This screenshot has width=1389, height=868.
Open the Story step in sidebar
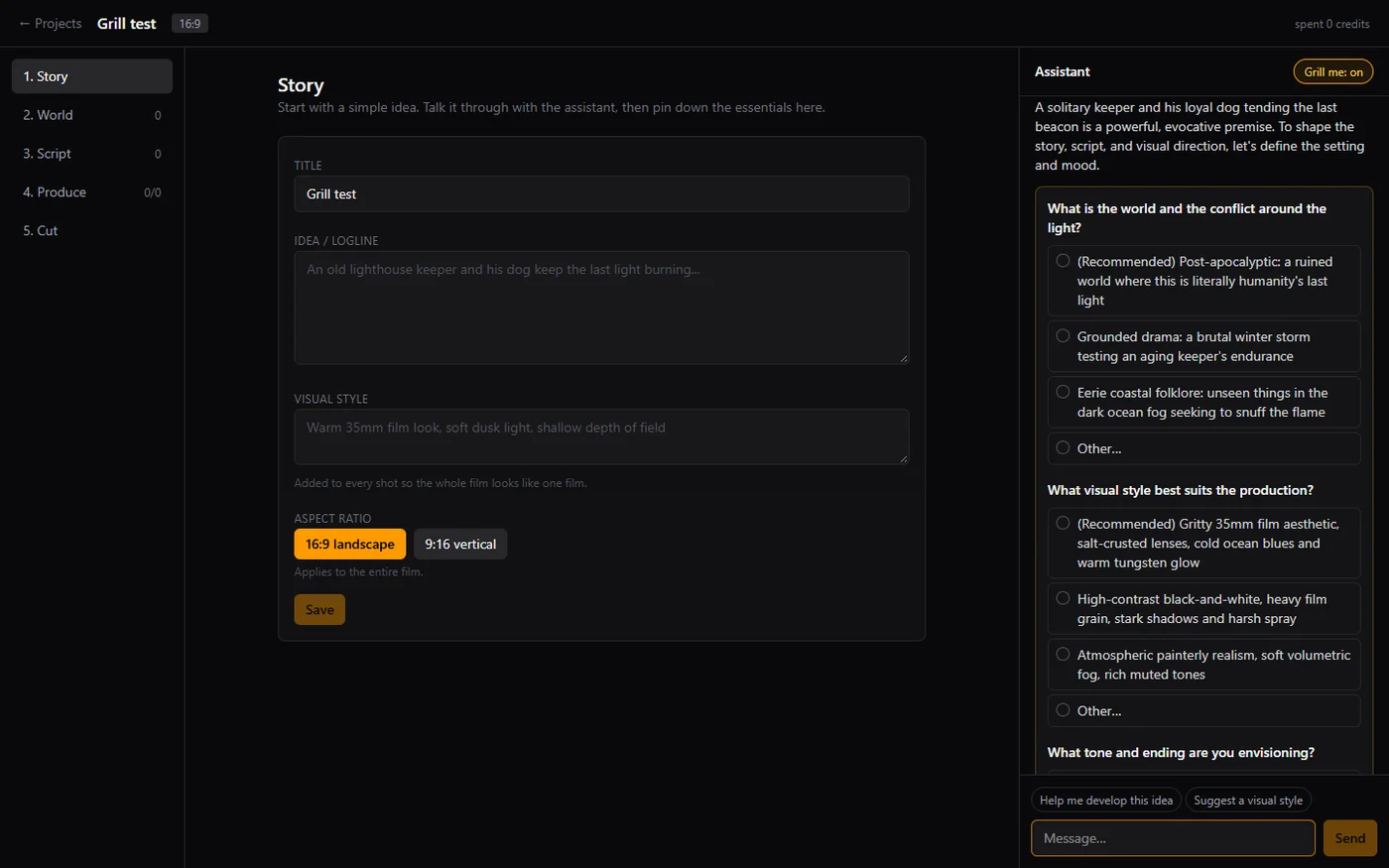pos(92,76)
